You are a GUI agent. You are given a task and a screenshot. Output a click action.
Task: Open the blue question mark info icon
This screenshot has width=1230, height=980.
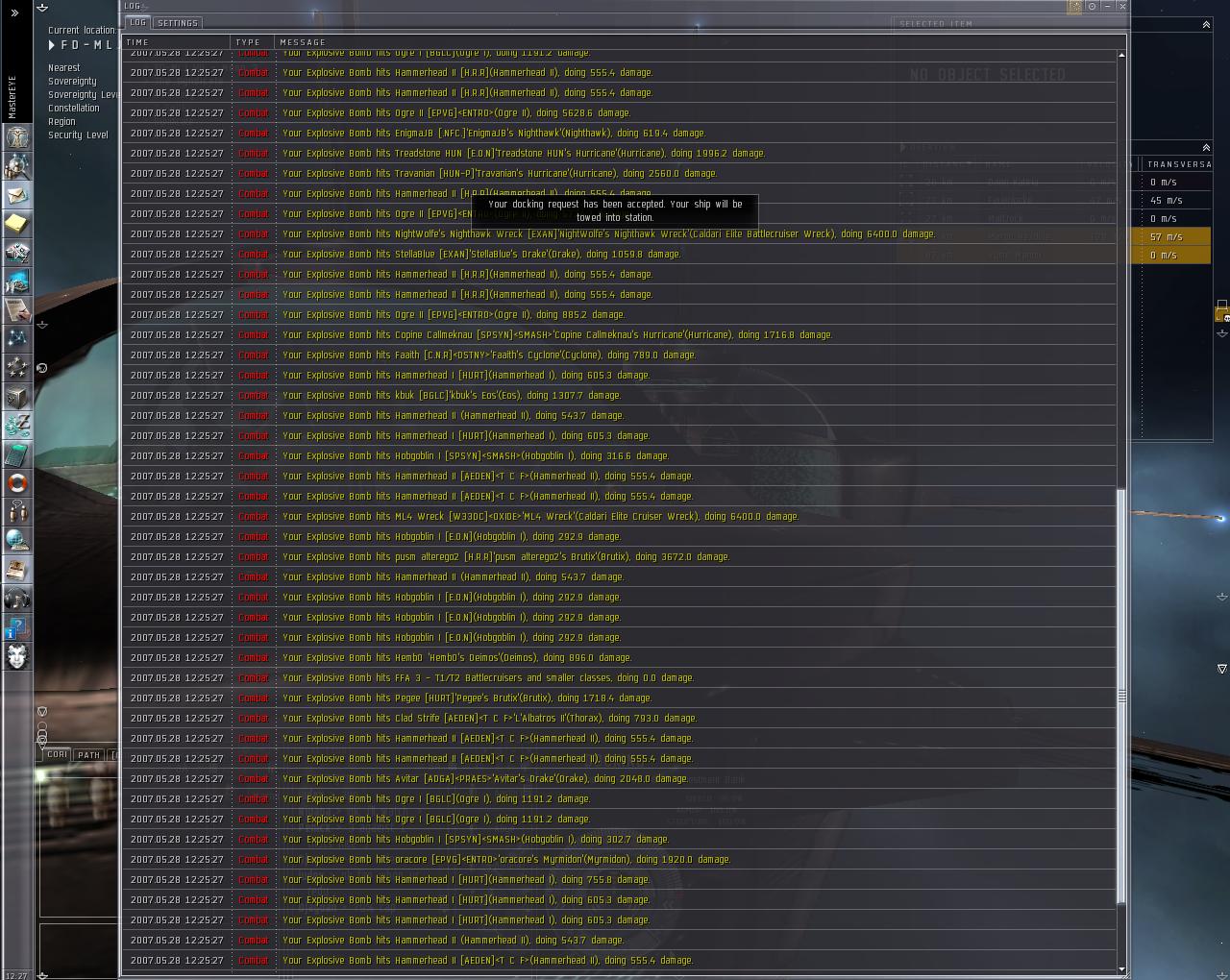[17, 627]
